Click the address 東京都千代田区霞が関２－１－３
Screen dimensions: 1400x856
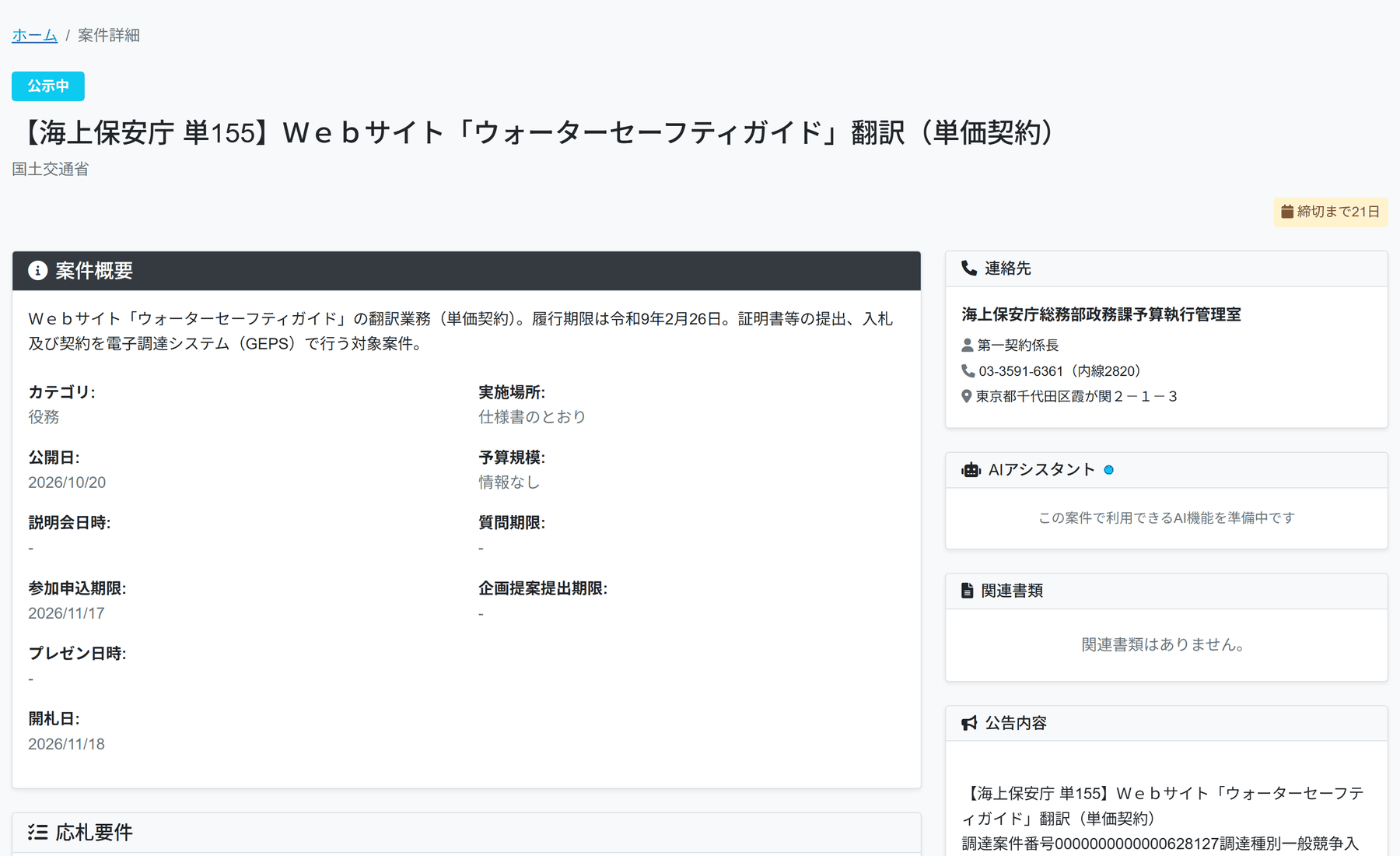(x=1077, y=396)
